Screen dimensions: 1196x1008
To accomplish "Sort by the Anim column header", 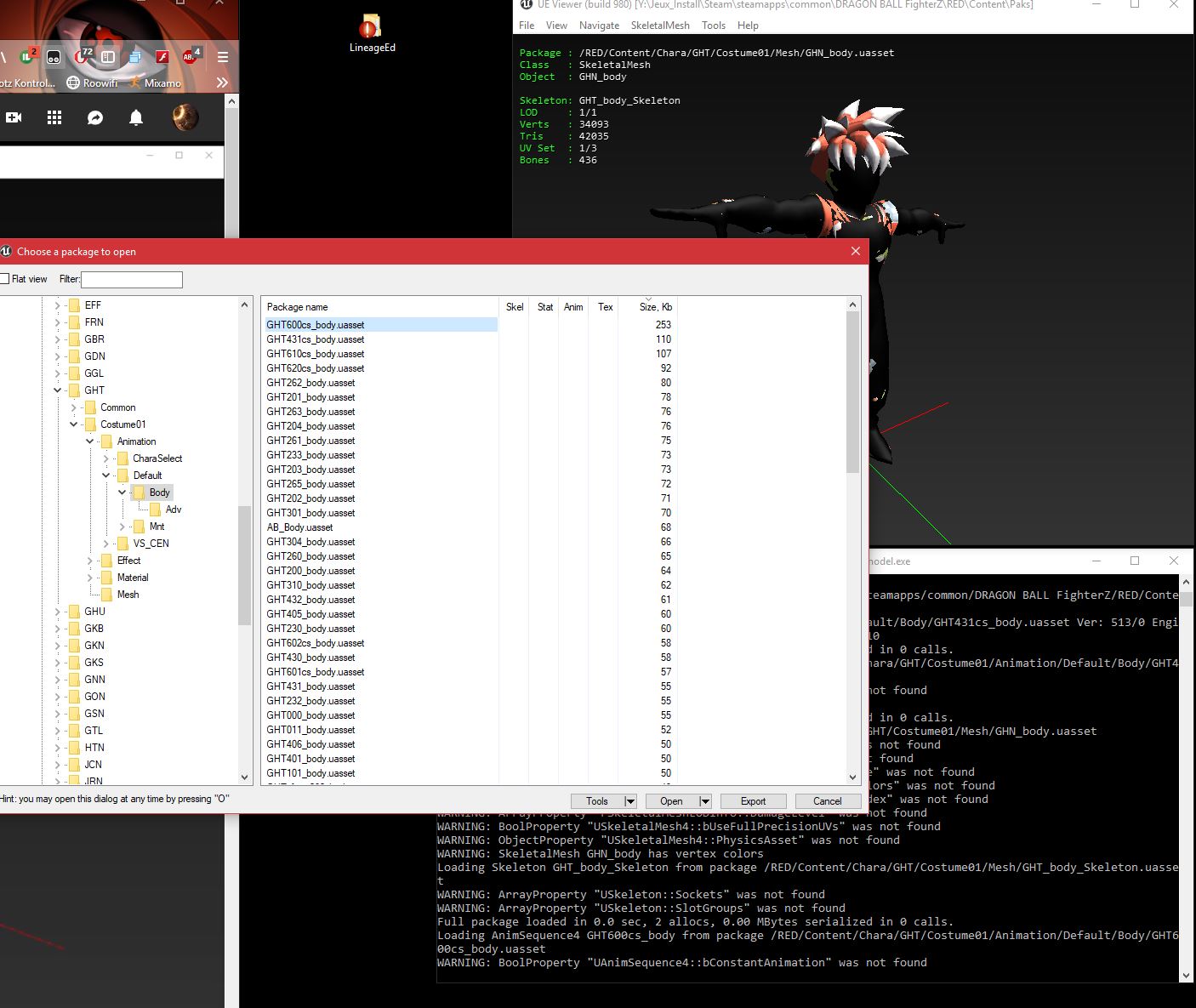I will click(x=573, y=307).
